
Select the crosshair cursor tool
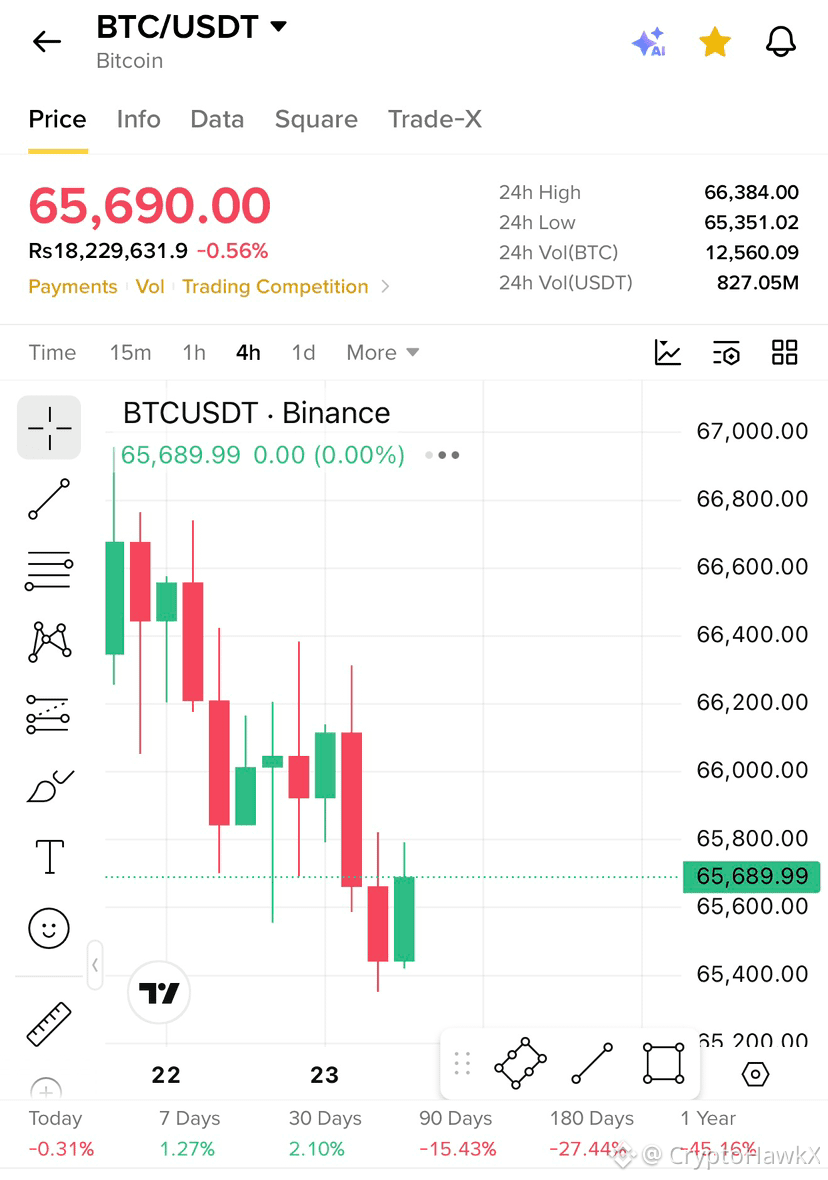tap(49, 427)
